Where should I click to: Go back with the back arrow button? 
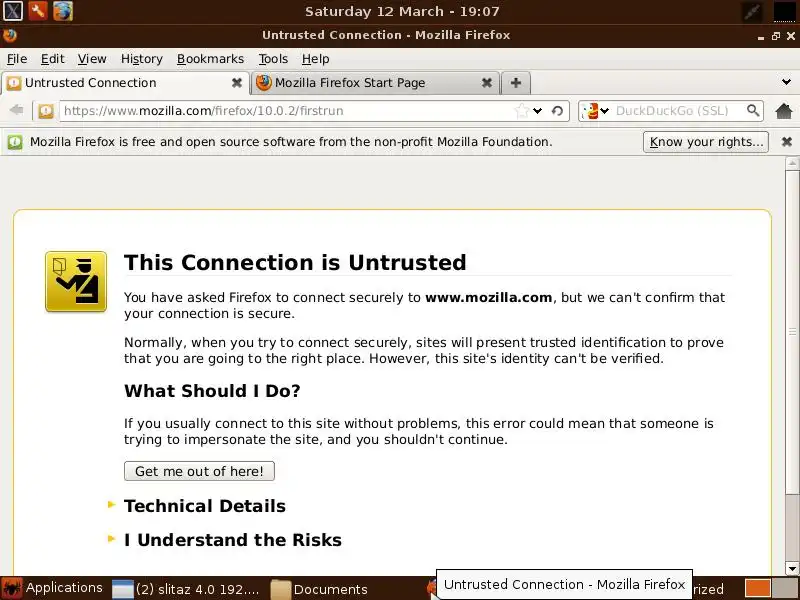click(x=16, y=110)
